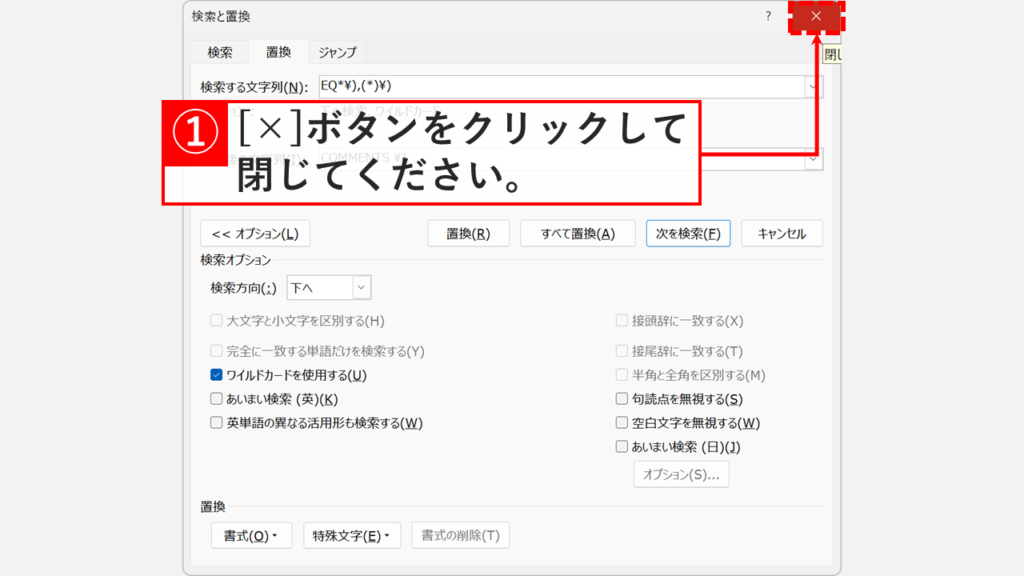1024x576 pixels.
Task: Collapse options with << オプション button
Action: pos(253,233)
